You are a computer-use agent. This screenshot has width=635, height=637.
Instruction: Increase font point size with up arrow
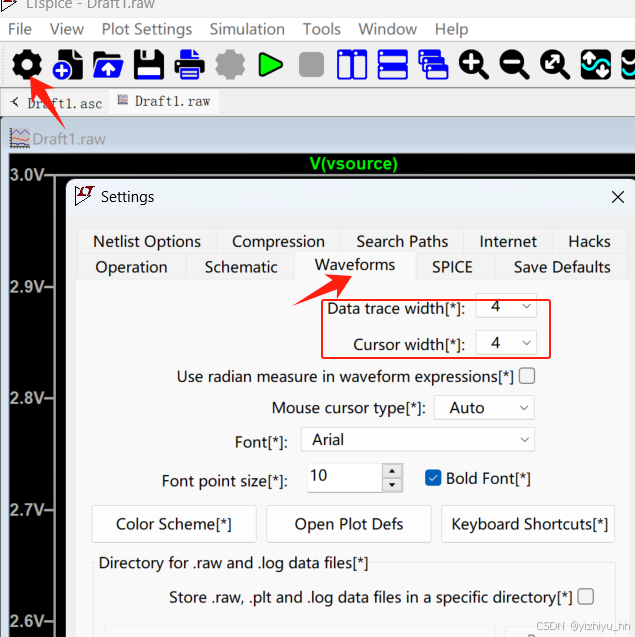(392, 471)
